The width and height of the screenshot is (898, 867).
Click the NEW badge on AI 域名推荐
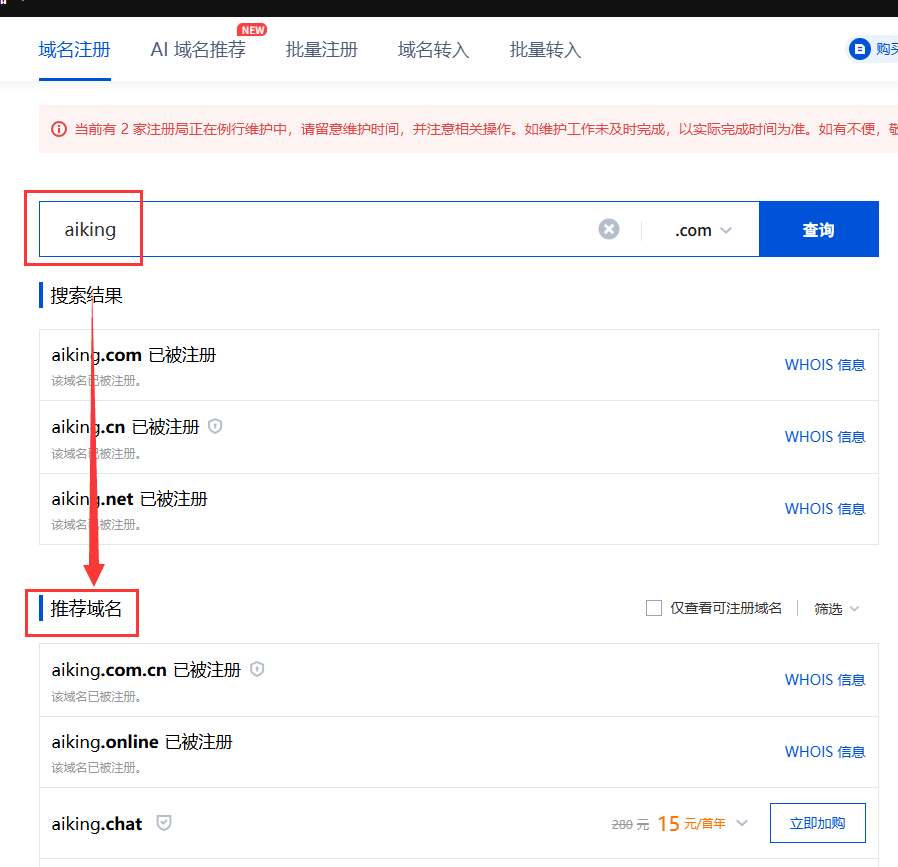[253, 30]
